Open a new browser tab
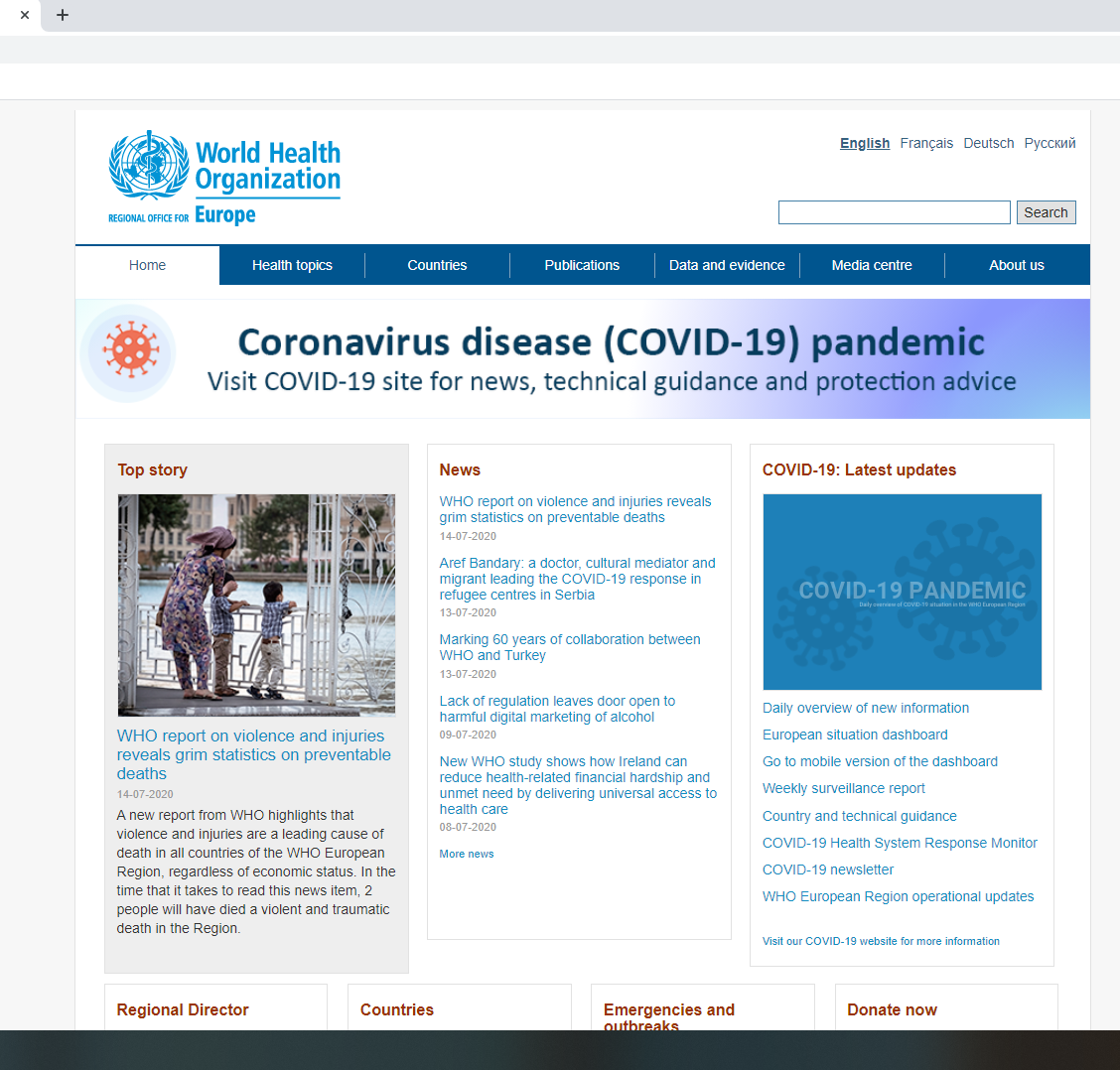This screenshot has height=1070, width=1120. (63, 15)
